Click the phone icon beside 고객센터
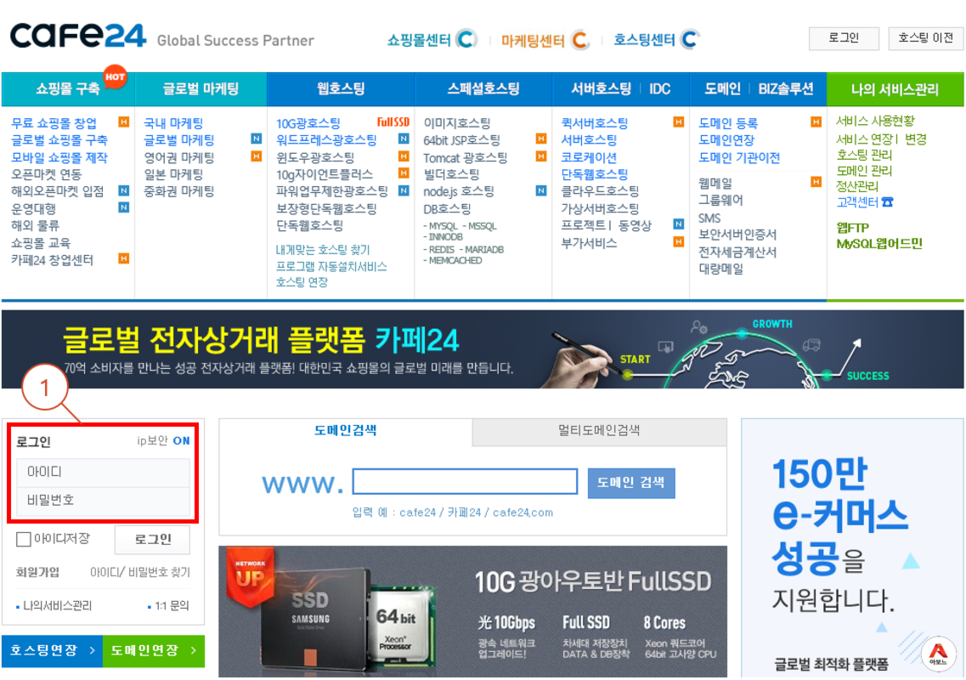 click(887, 202)
